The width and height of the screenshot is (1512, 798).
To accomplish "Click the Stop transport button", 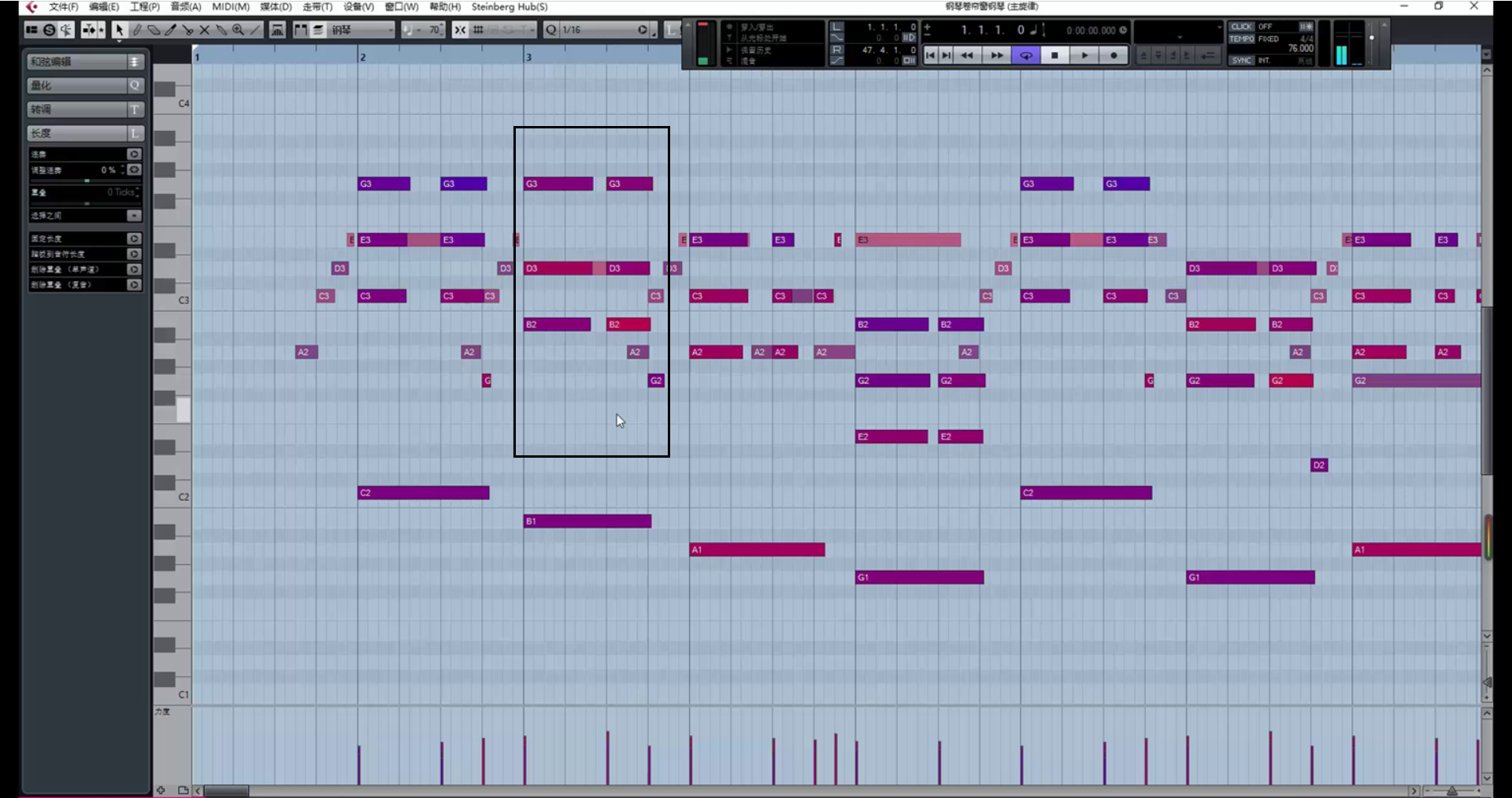I will (x=1054, y=55).
